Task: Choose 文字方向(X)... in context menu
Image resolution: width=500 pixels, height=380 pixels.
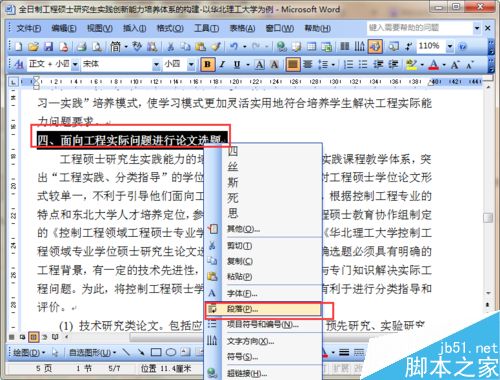Action: tap(263, 341)
